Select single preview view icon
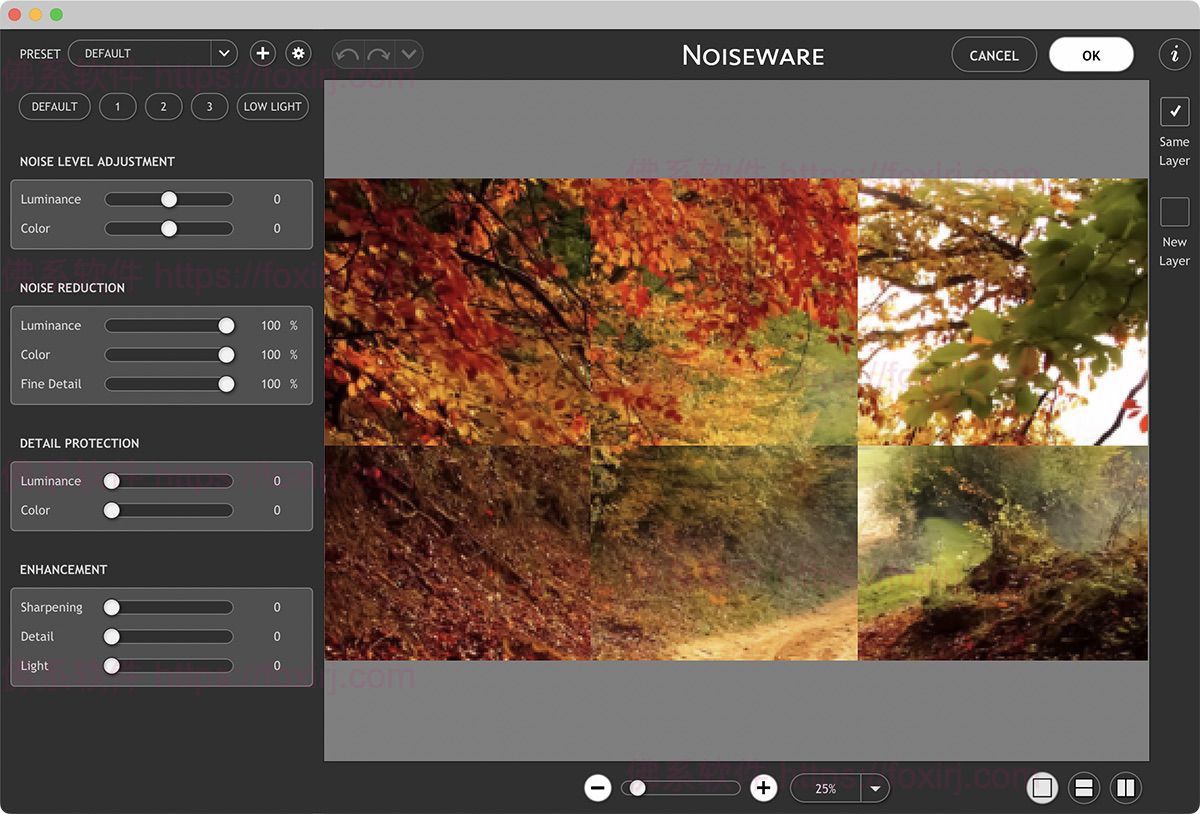 pos(1043,788)
